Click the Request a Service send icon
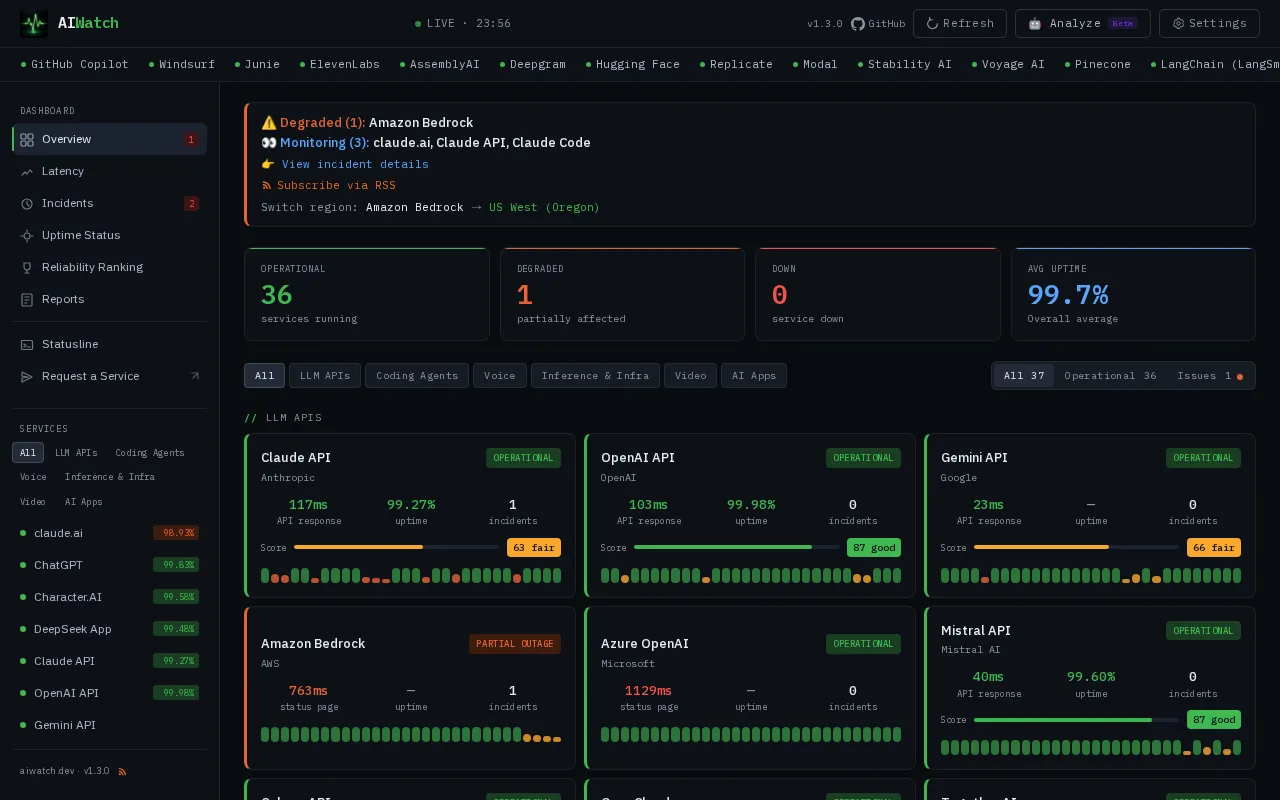 coord(27,377)
